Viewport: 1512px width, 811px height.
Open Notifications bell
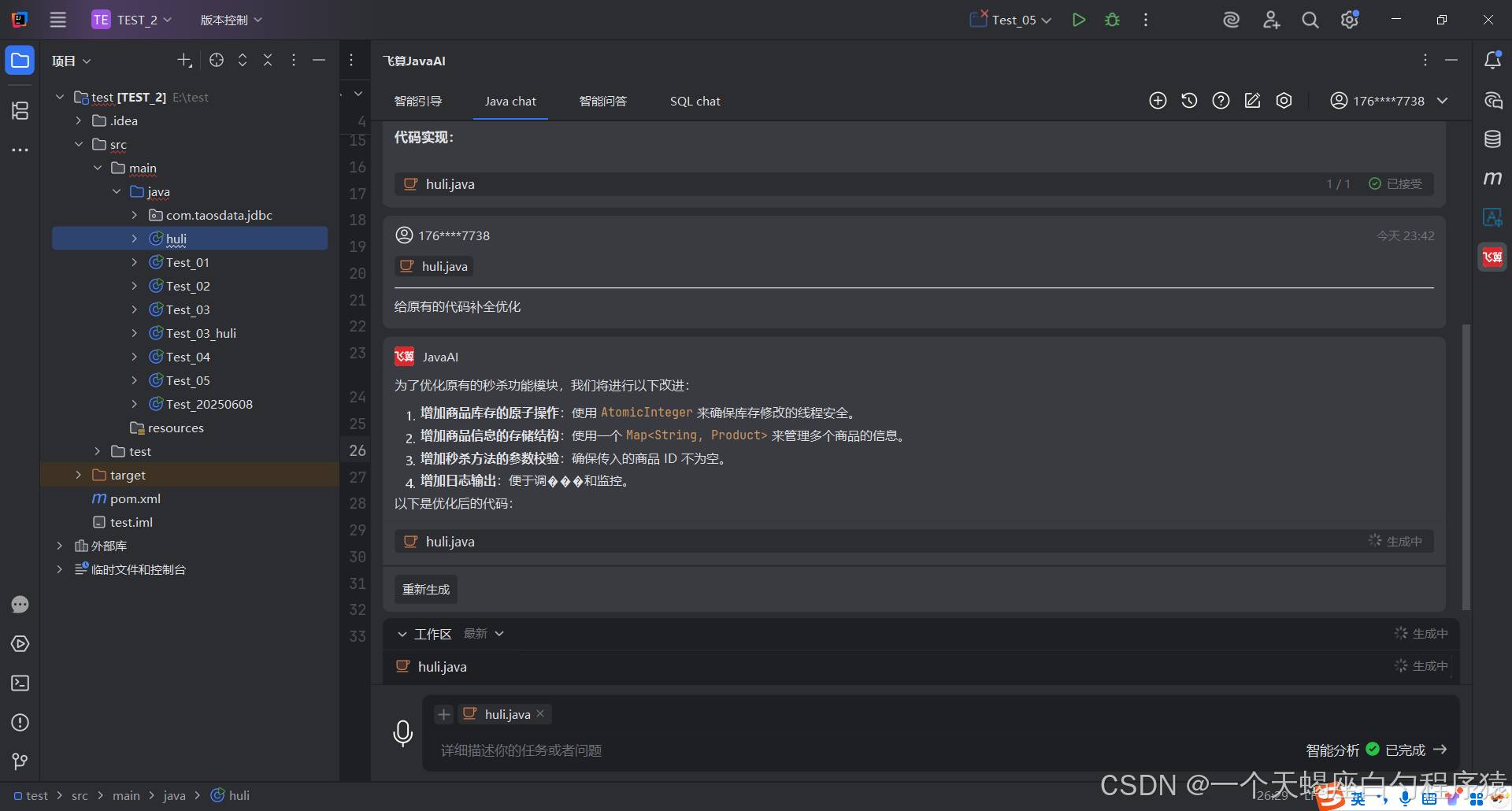(x=1492, y=61)
